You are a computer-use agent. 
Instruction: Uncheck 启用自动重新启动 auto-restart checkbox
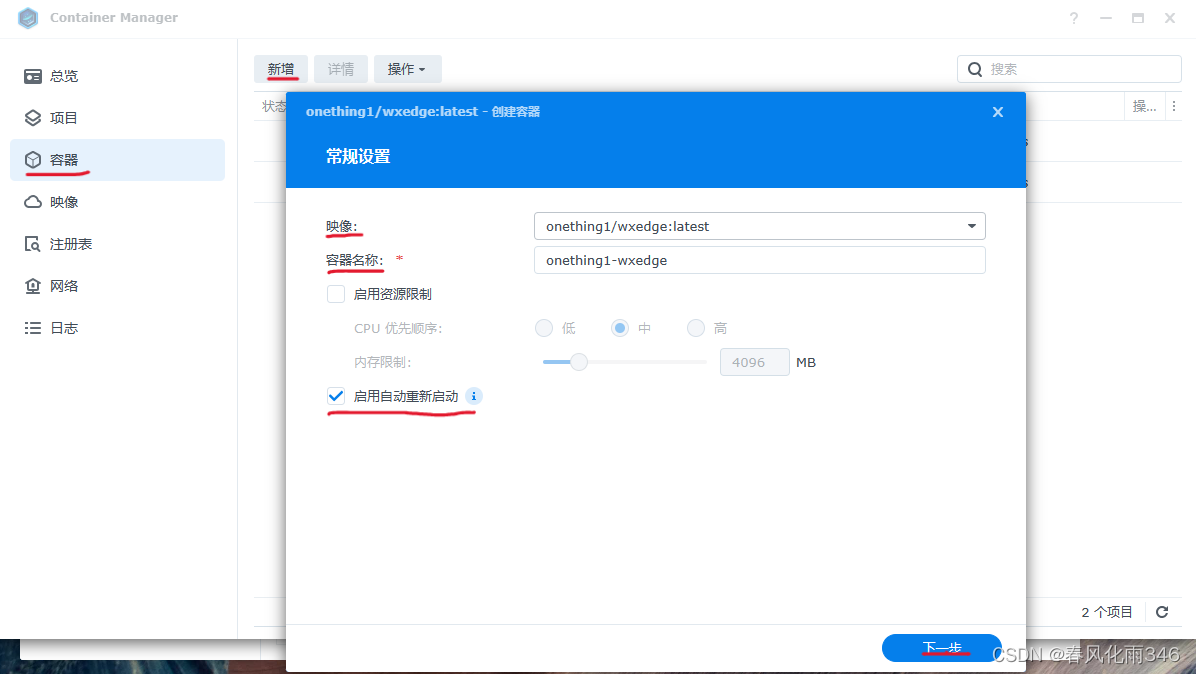(336, 396)
